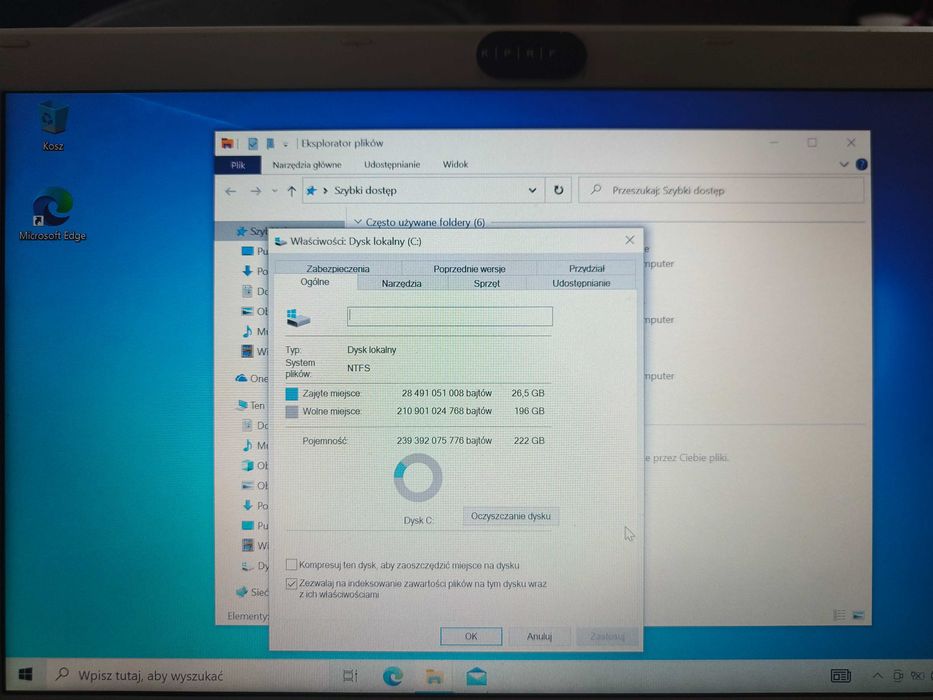The height and width of the screenshot is (700, 933).
Task: Close the Właściwości dialog
Action: [x=630, y=240]
